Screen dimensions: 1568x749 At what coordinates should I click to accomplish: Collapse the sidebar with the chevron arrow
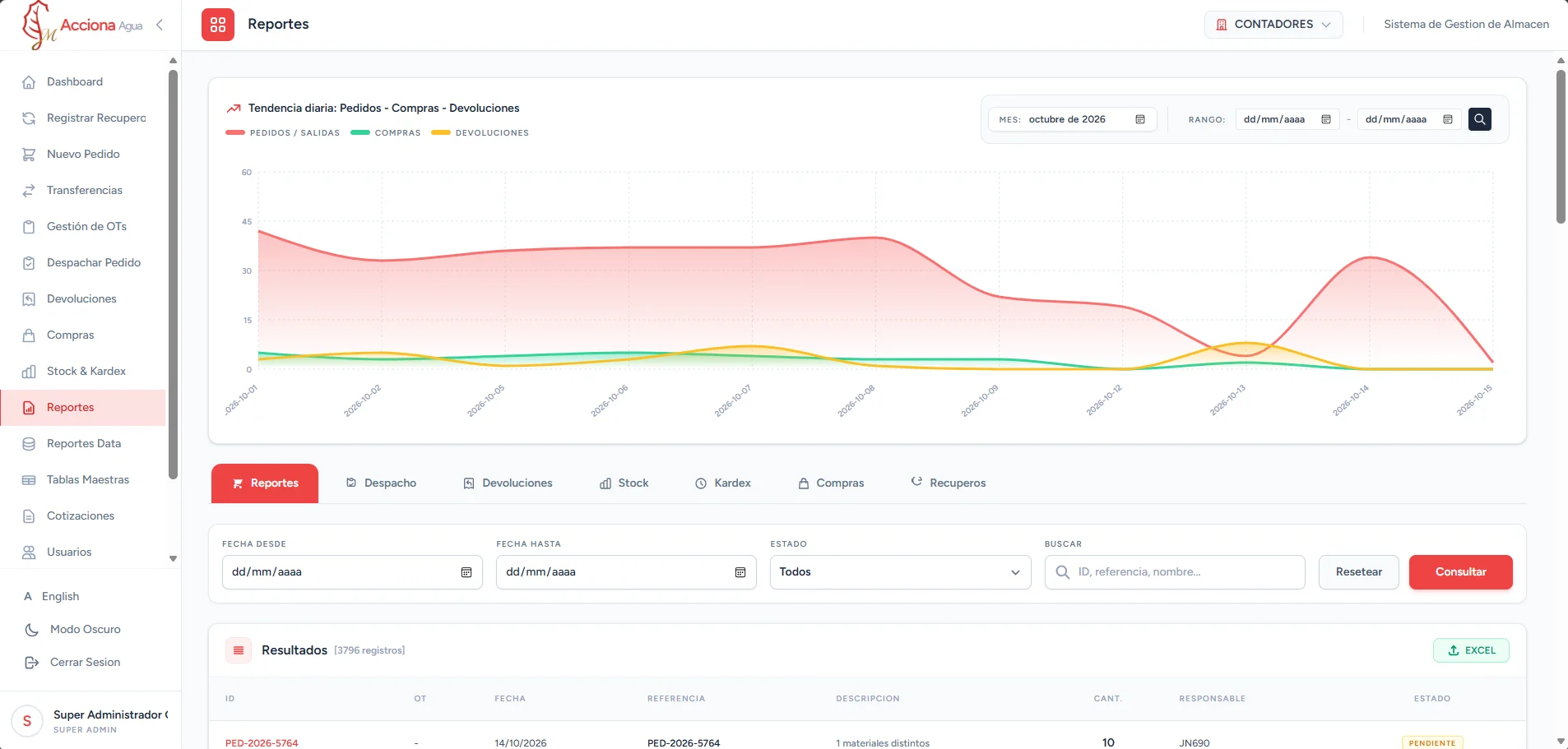pyautogui.click(x=160, y=25)
